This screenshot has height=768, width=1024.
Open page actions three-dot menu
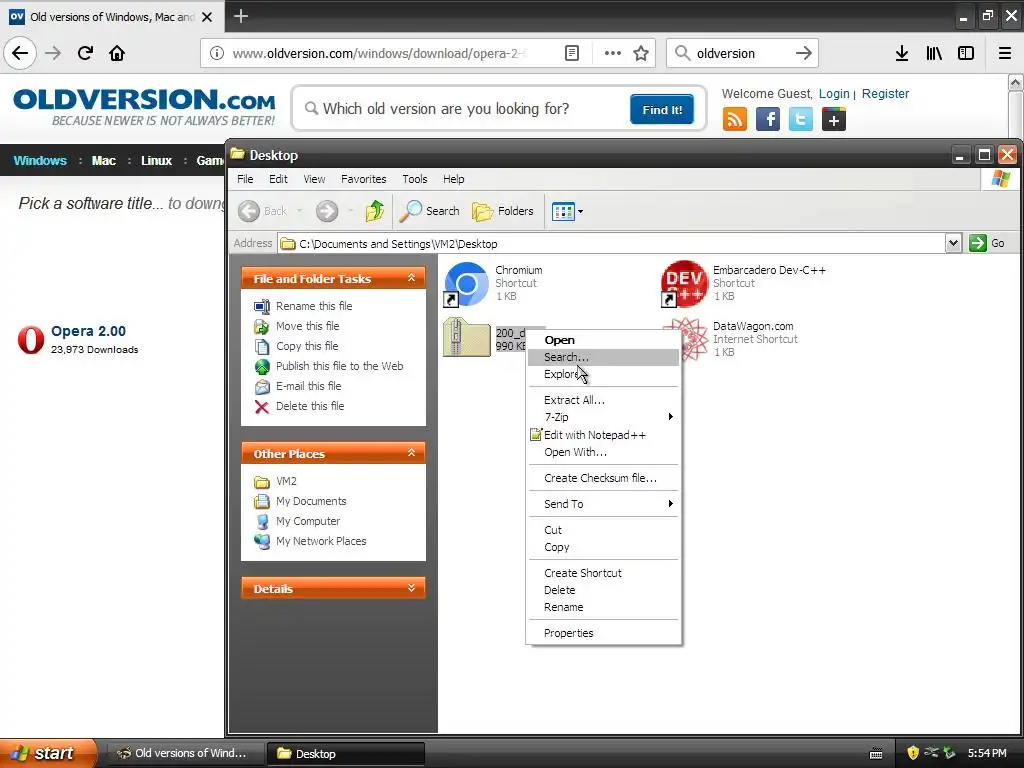613,53
